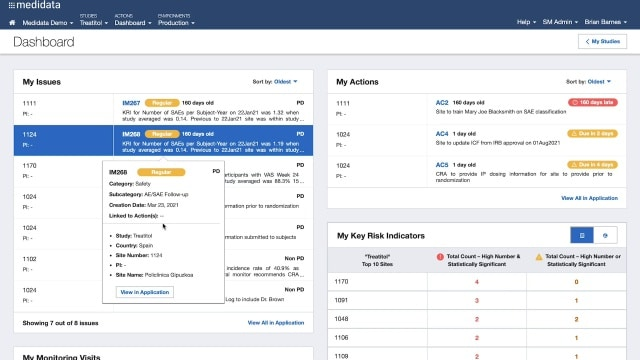The image size is (640, 360).
Task: Click the red count 4 for site 1170
Action: point(477,282)
